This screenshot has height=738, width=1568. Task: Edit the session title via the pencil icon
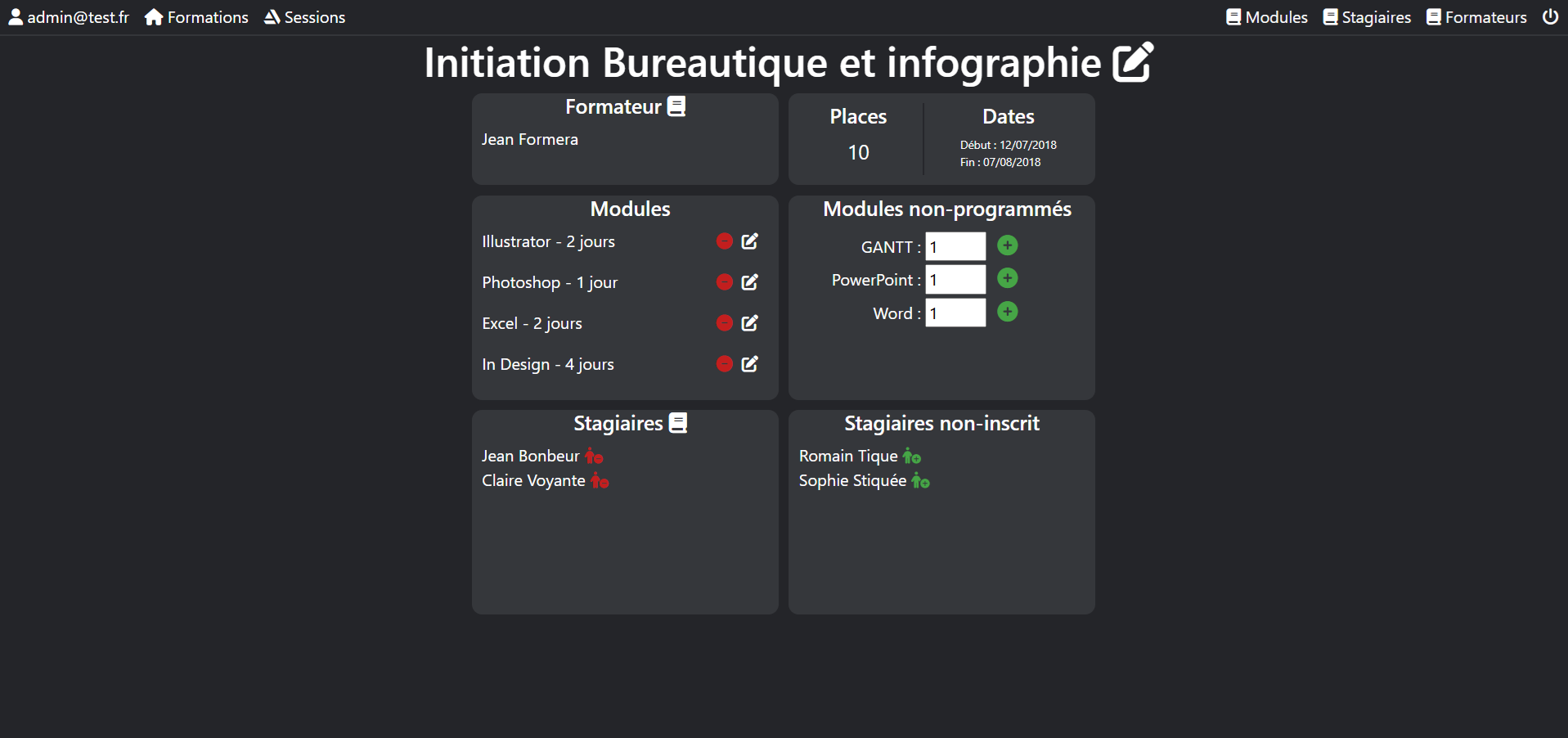pos(1132,61)
